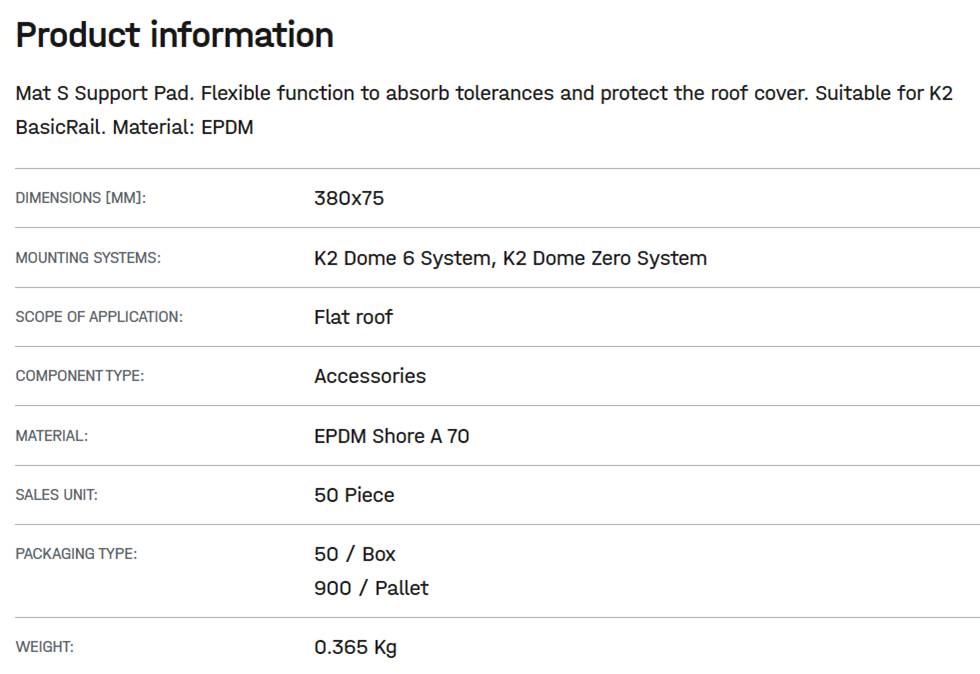The image size is (980, 674).
Task: Select the COMPONENT TYPE label
Action: pos(80,376)
